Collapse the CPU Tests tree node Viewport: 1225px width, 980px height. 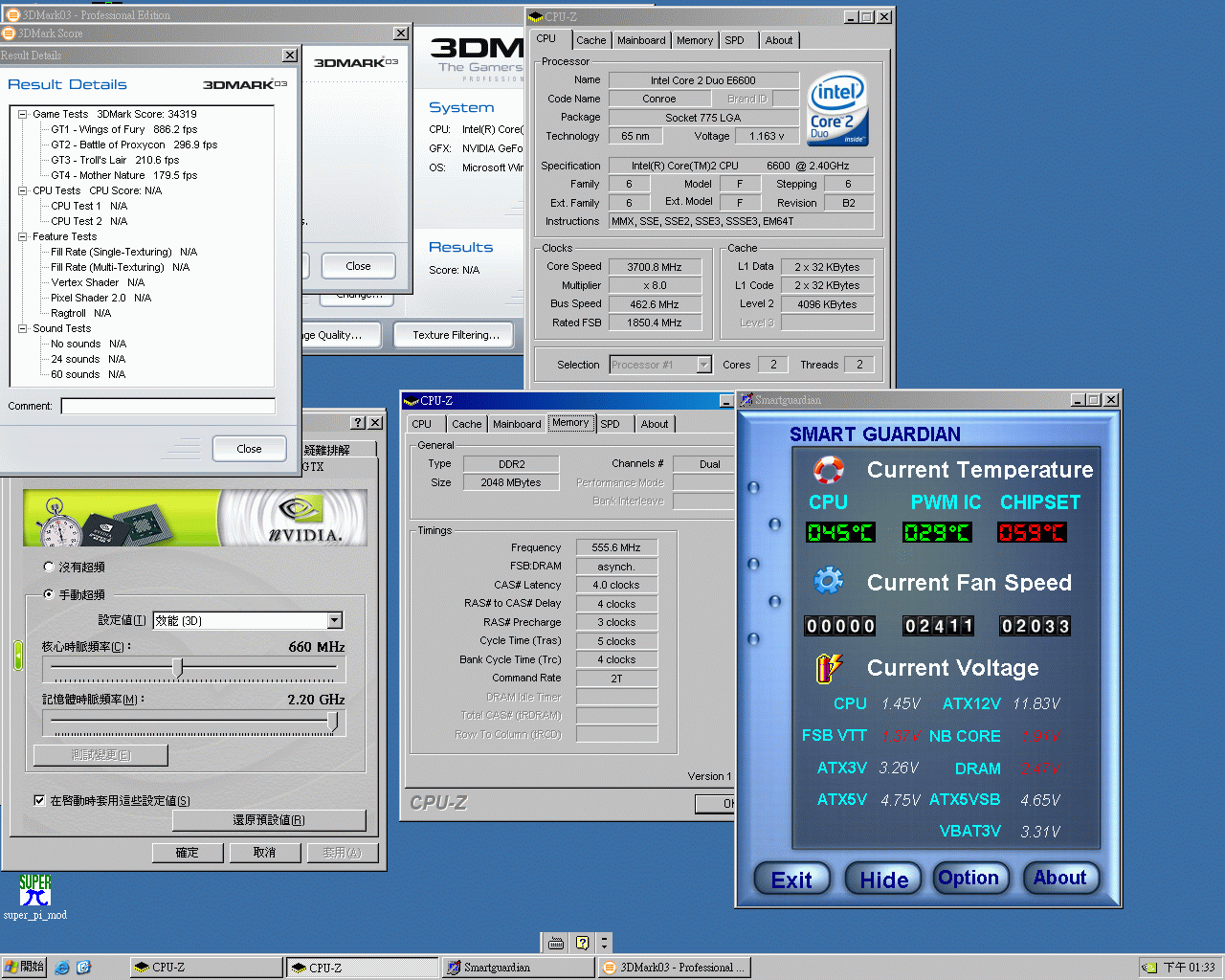pos(22,190)
